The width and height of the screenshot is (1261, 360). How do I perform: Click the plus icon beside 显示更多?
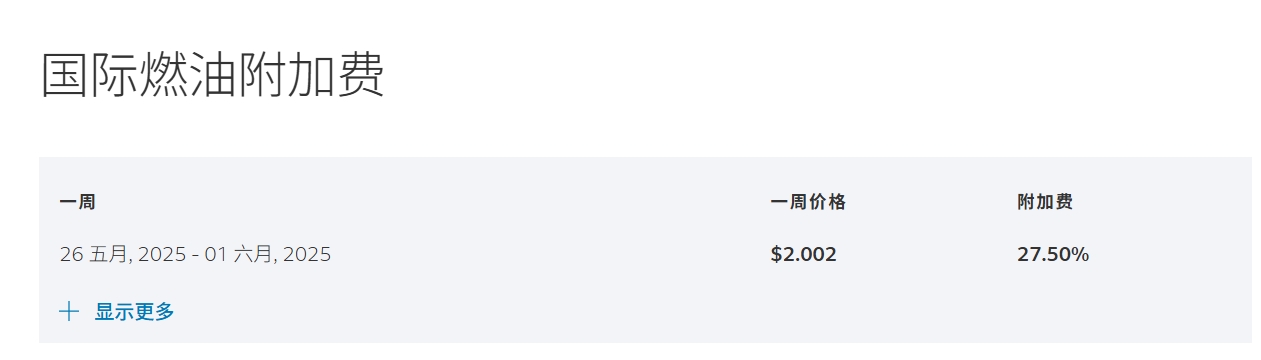69,312
